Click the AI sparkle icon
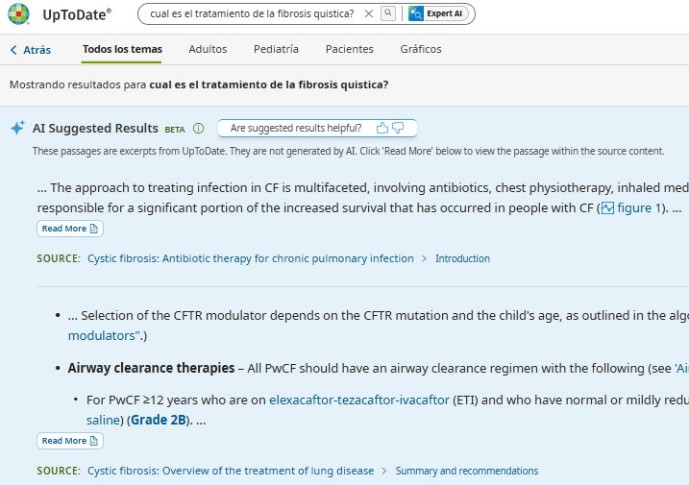This screenshot has height=485, width=689. [x=17, y=128]
